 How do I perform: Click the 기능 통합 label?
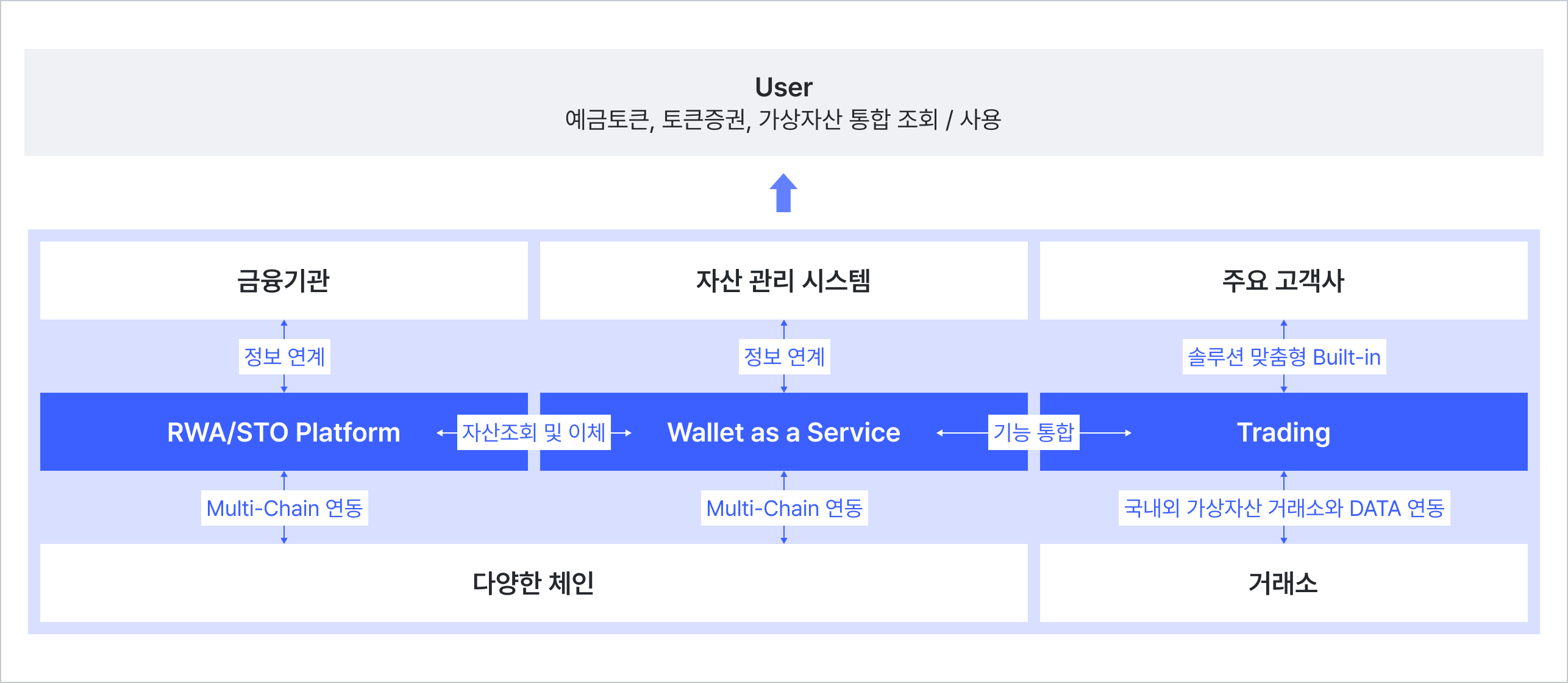(1033, 432)
